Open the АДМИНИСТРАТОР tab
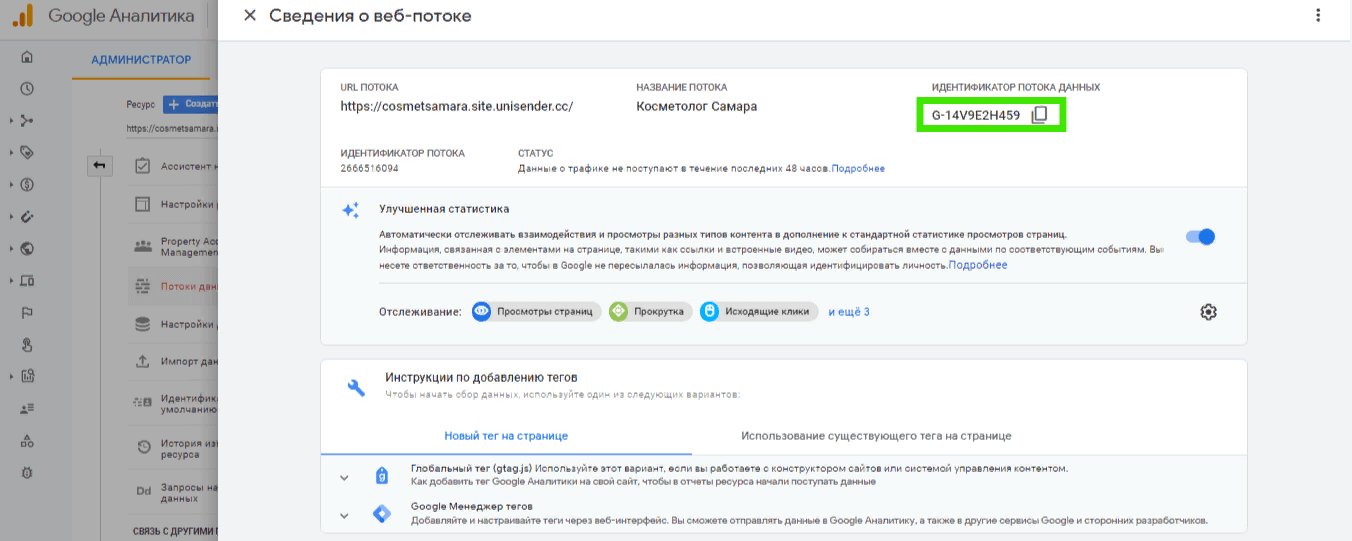 [141, 60]
